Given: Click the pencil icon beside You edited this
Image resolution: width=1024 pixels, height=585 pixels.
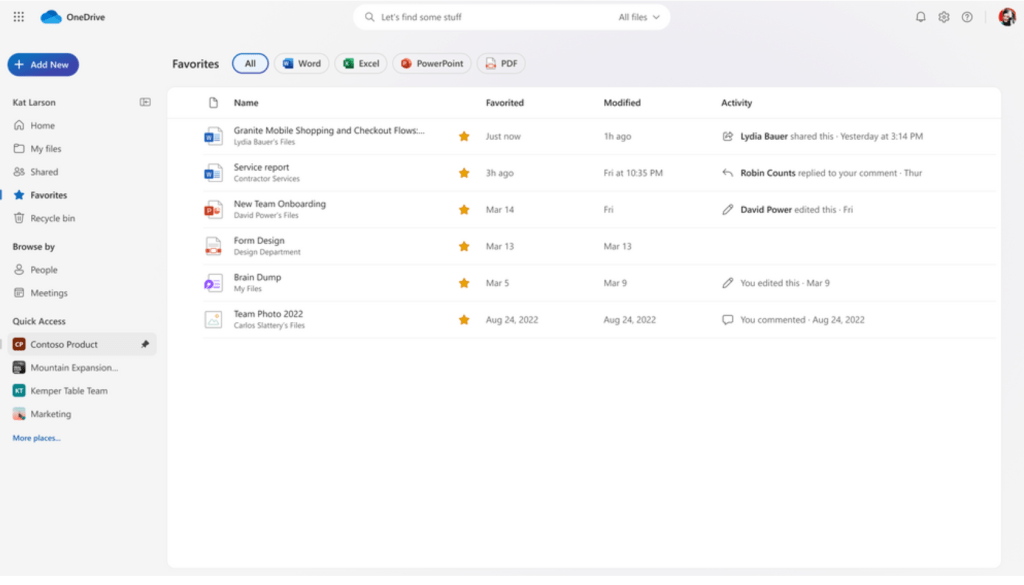Looking at the screenshot, I should tap(728, 283).
